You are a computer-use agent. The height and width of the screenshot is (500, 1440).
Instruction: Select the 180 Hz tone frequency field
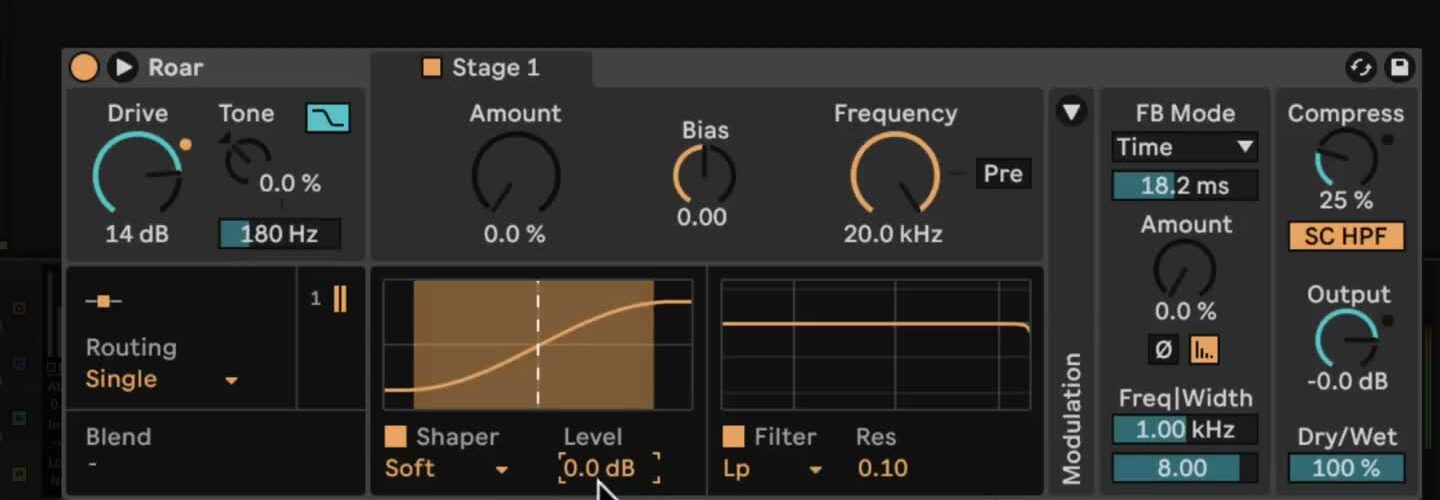(280, 234)
